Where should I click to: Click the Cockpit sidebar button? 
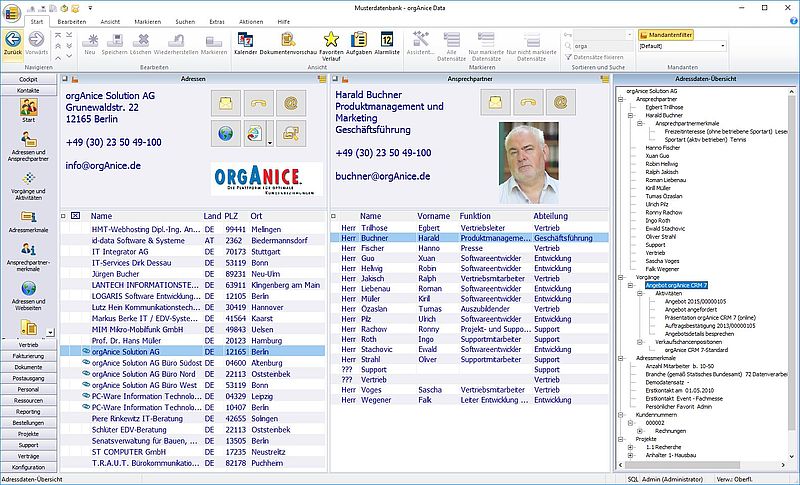(29, 80)
